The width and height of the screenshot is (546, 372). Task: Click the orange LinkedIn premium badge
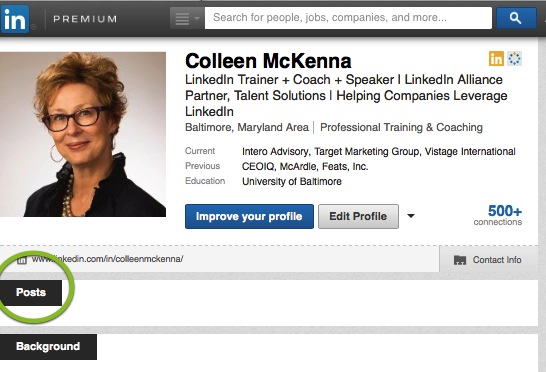click(x=496, y=59)
